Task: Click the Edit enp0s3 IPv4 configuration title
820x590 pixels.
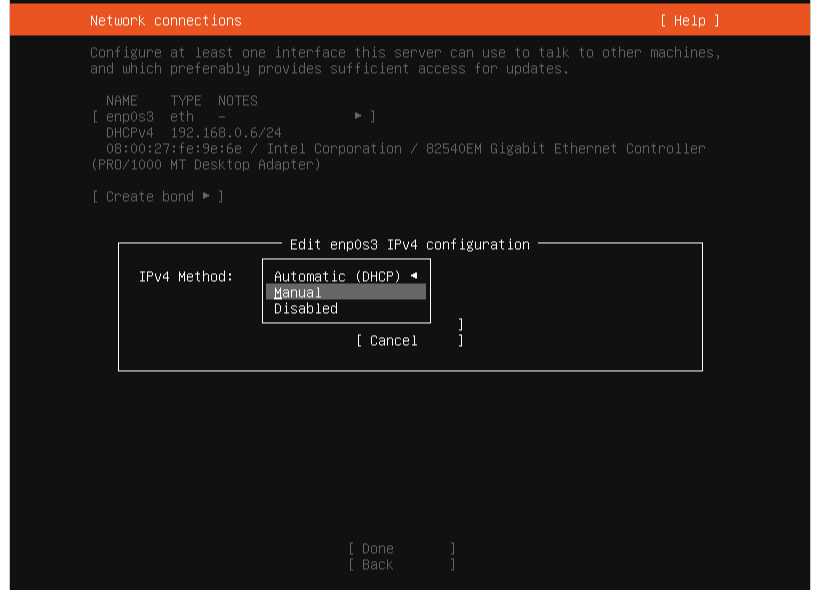Action: pos(409,245)
